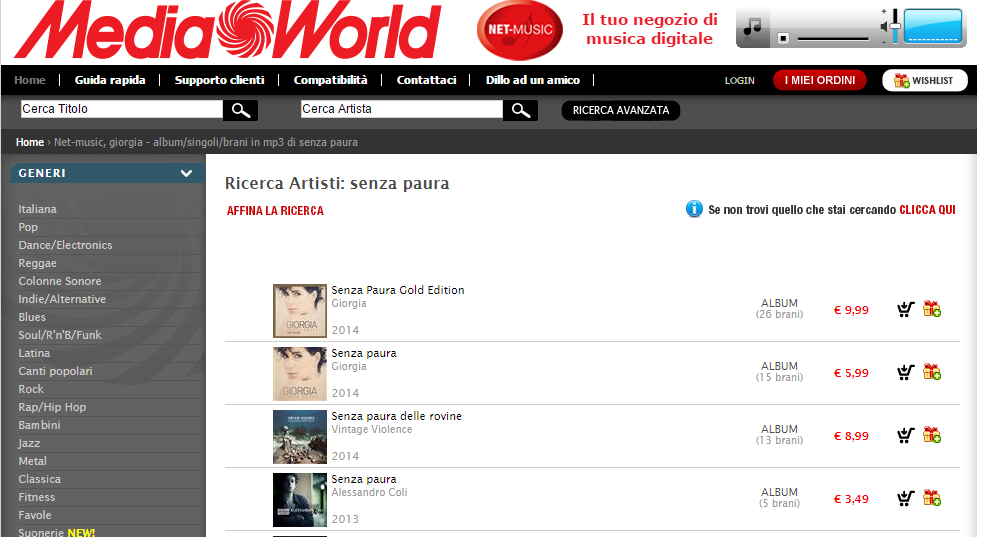Select the Reggae genre
Image resolution: width=986 pixels, height=538 pixels.
(37, 263)
